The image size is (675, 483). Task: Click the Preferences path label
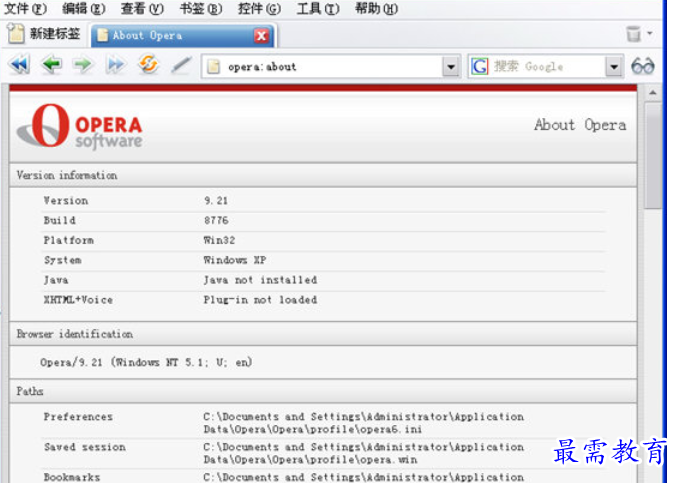tap(78, 417)
